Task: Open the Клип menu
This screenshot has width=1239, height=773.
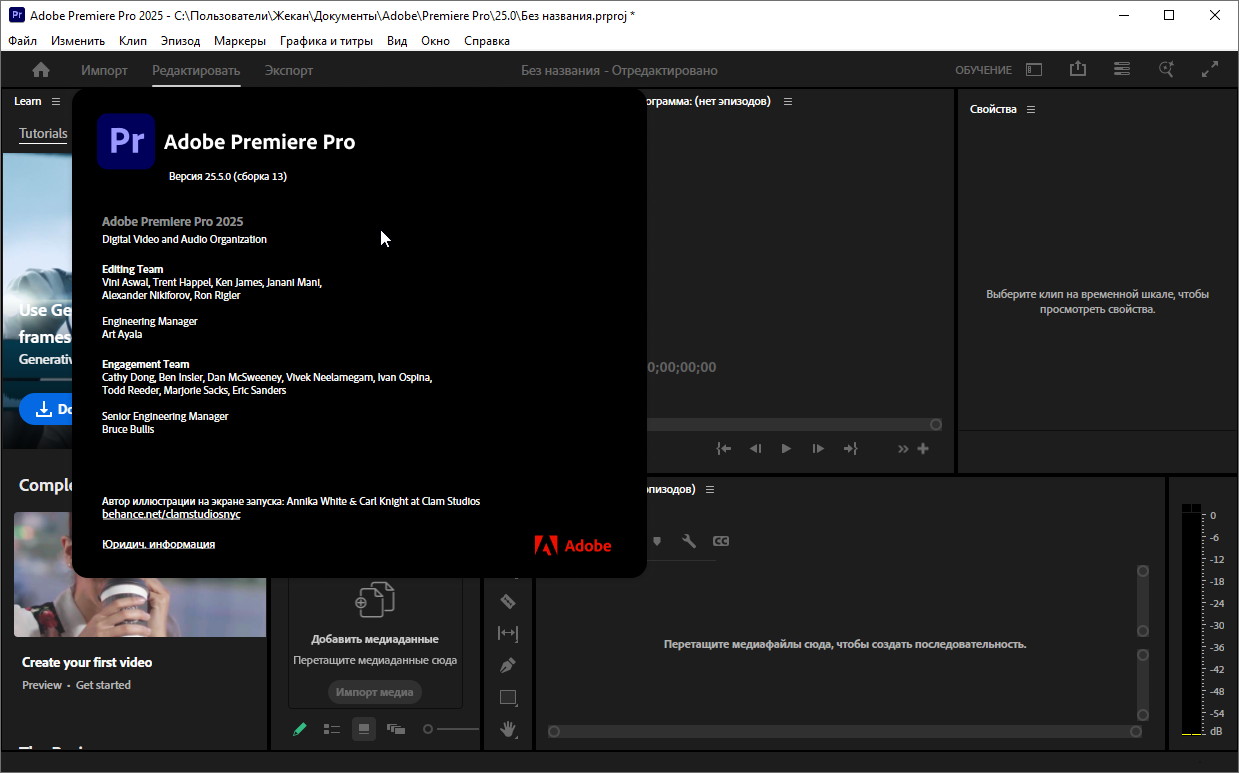Action: pos(132,41)
